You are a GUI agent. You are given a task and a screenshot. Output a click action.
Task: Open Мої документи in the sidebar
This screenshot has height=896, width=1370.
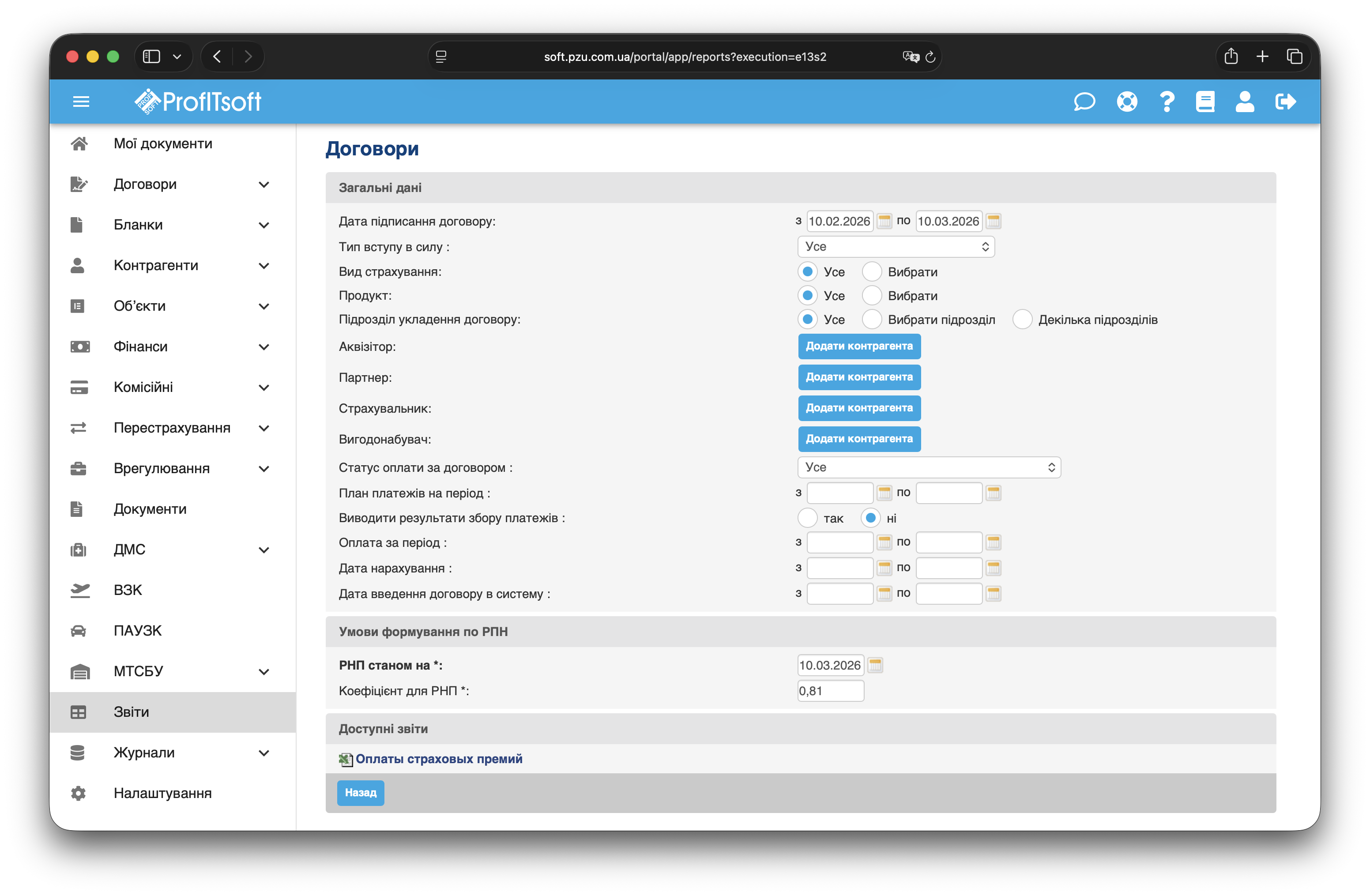[x=163, y=143]
